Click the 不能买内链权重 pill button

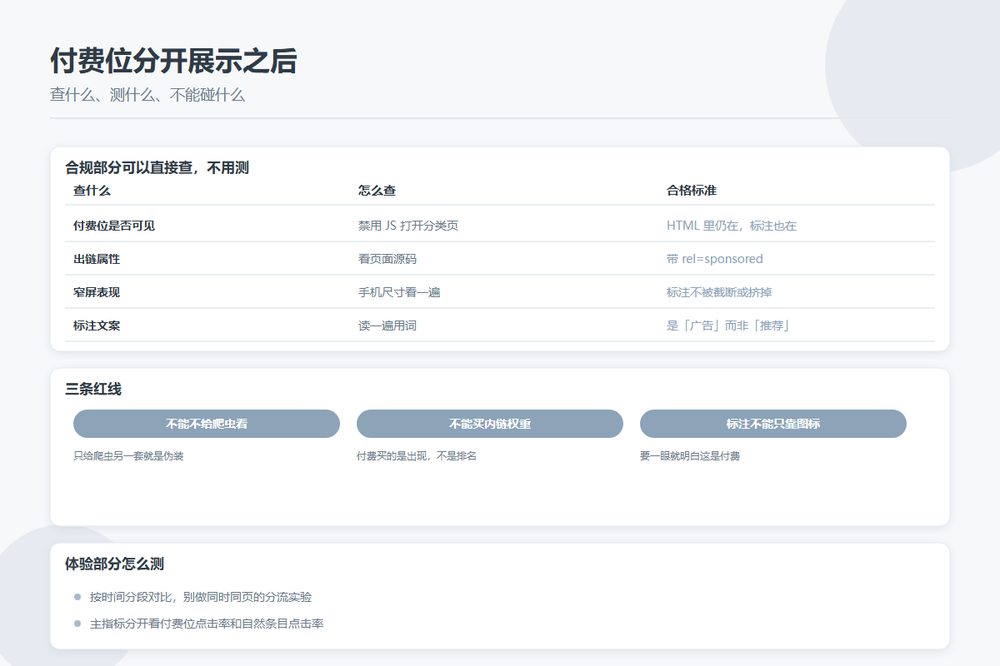490,424
